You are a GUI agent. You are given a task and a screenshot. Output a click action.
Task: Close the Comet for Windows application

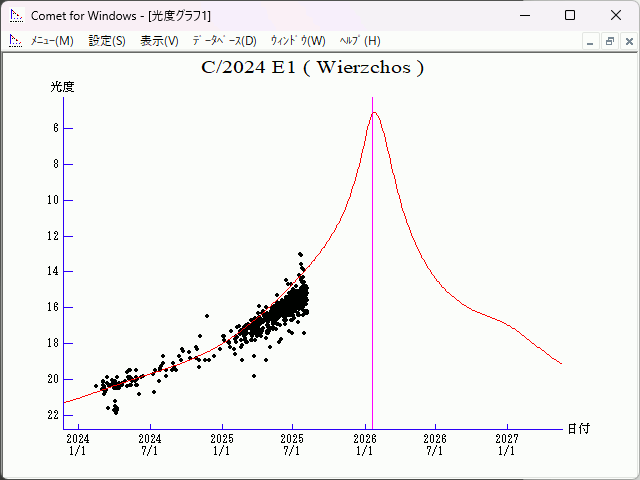pos(616,15)
